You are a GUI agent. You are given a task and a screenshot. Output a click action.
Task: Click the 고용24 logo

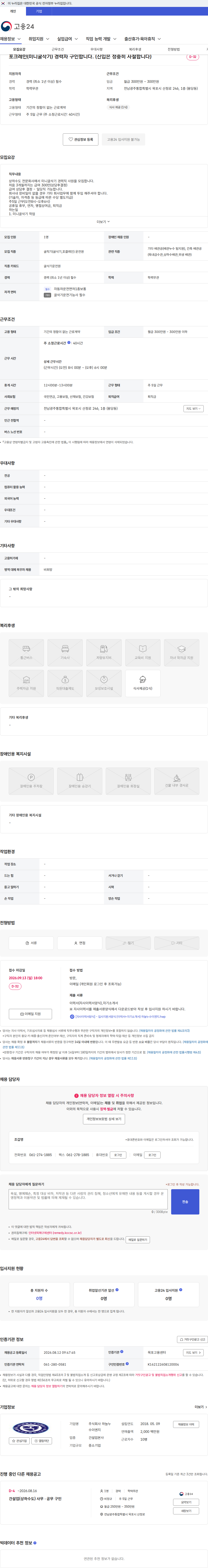pyautogui.click(x=18, y=26)
